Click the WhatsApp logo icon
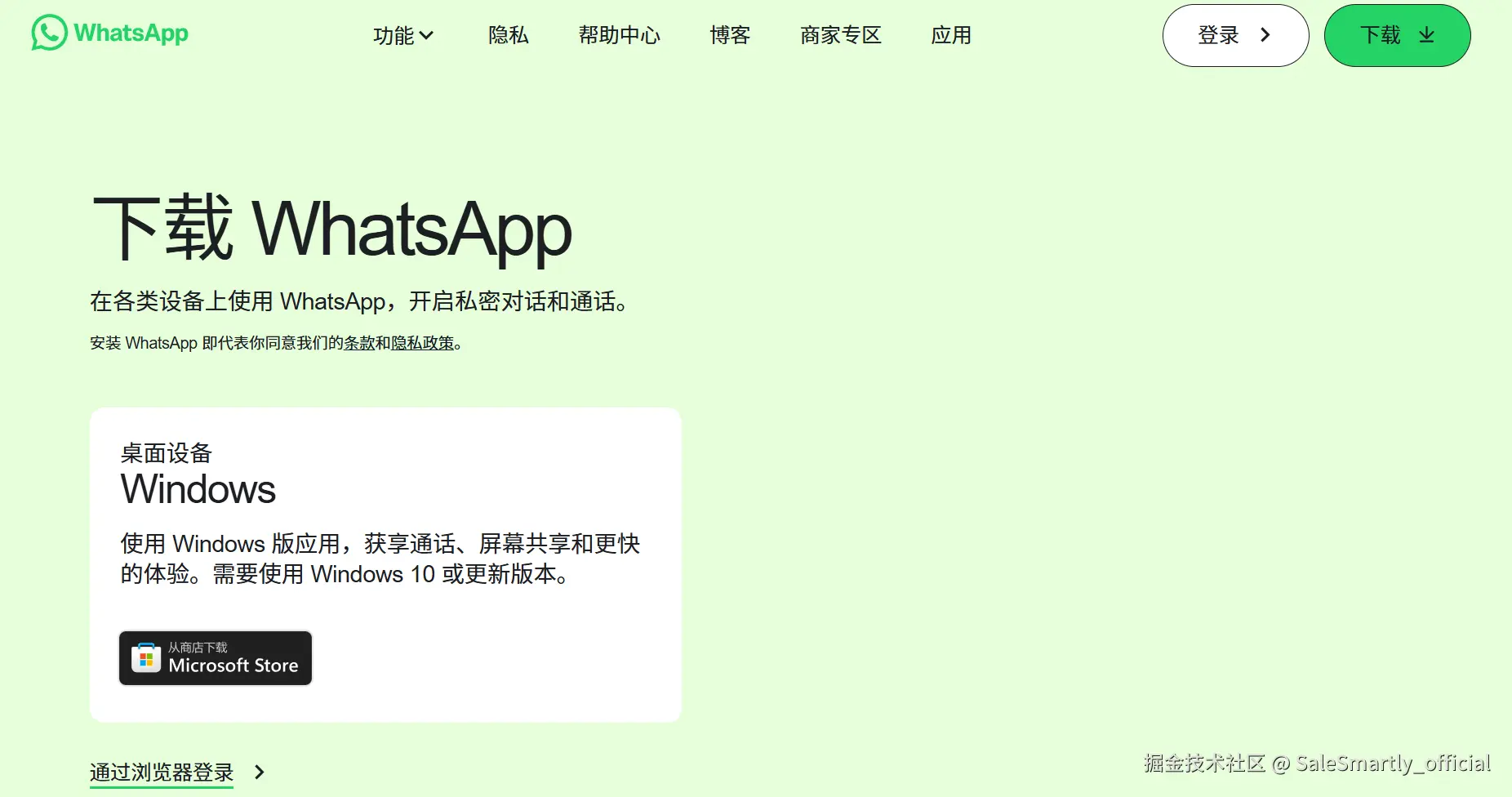1512x797 pixels. click(x=49, y=33)
